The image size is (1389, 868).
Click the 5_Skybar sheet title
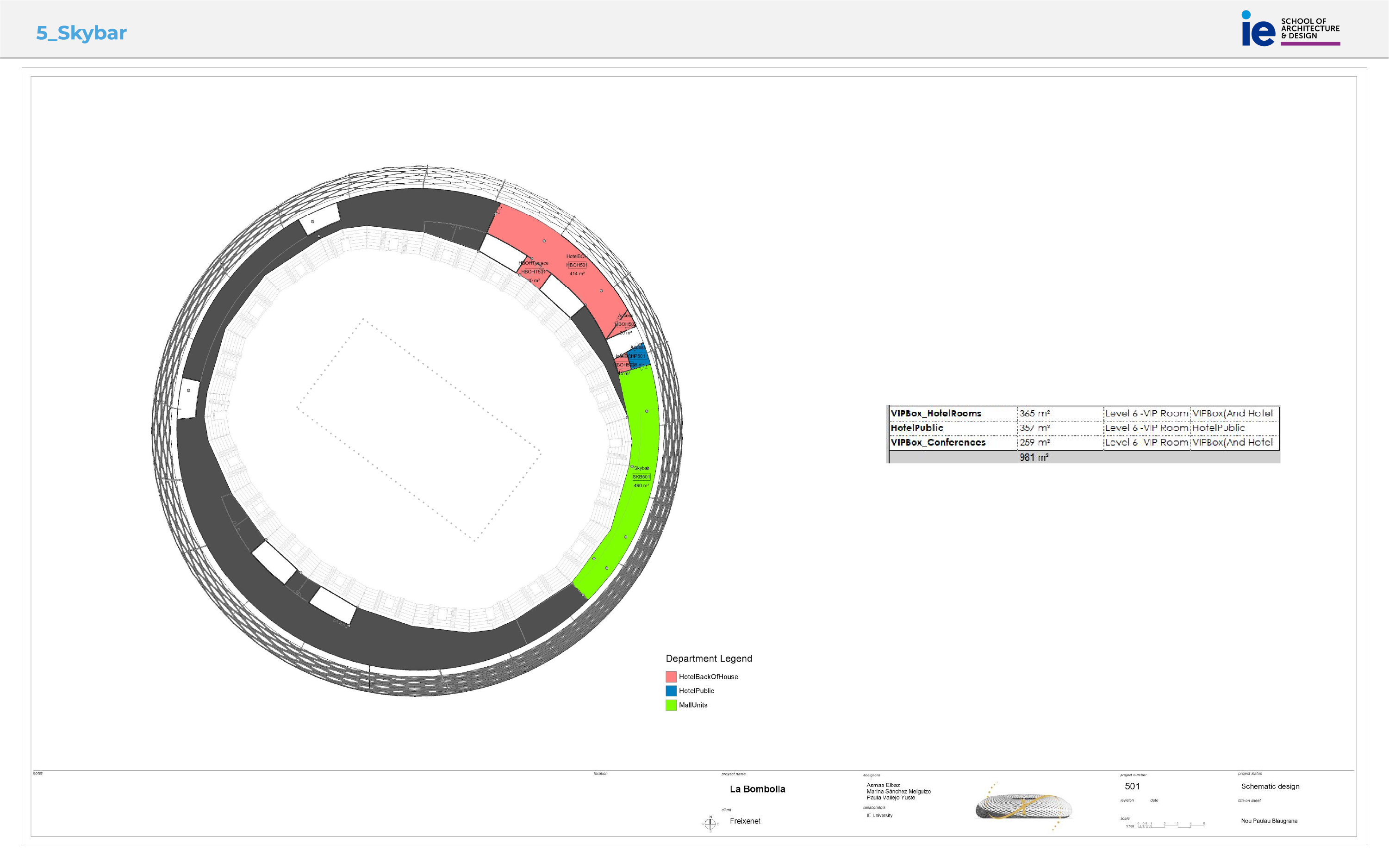click(x=81, y=33)
